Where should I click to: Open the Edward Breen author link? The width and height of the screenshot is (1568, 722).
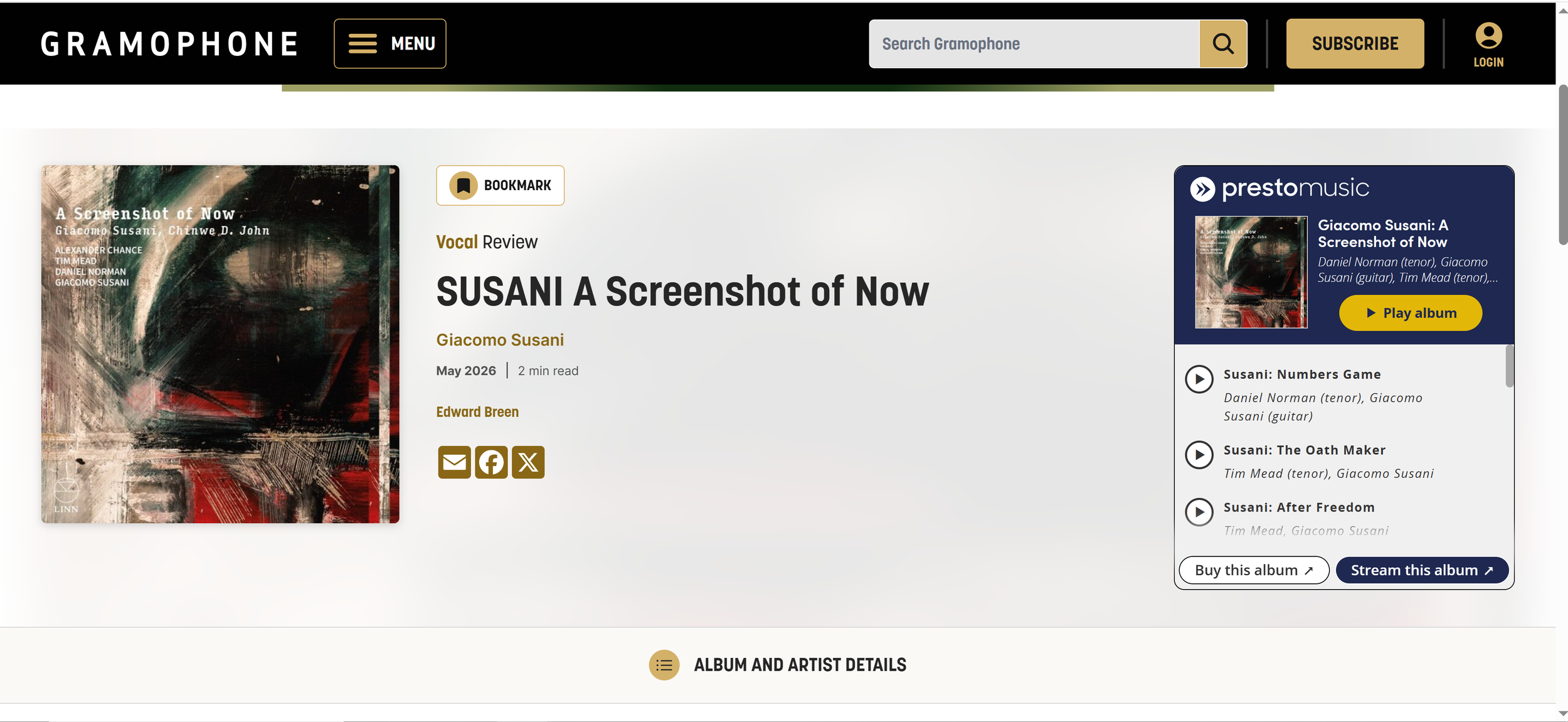[x=477, y=411]
